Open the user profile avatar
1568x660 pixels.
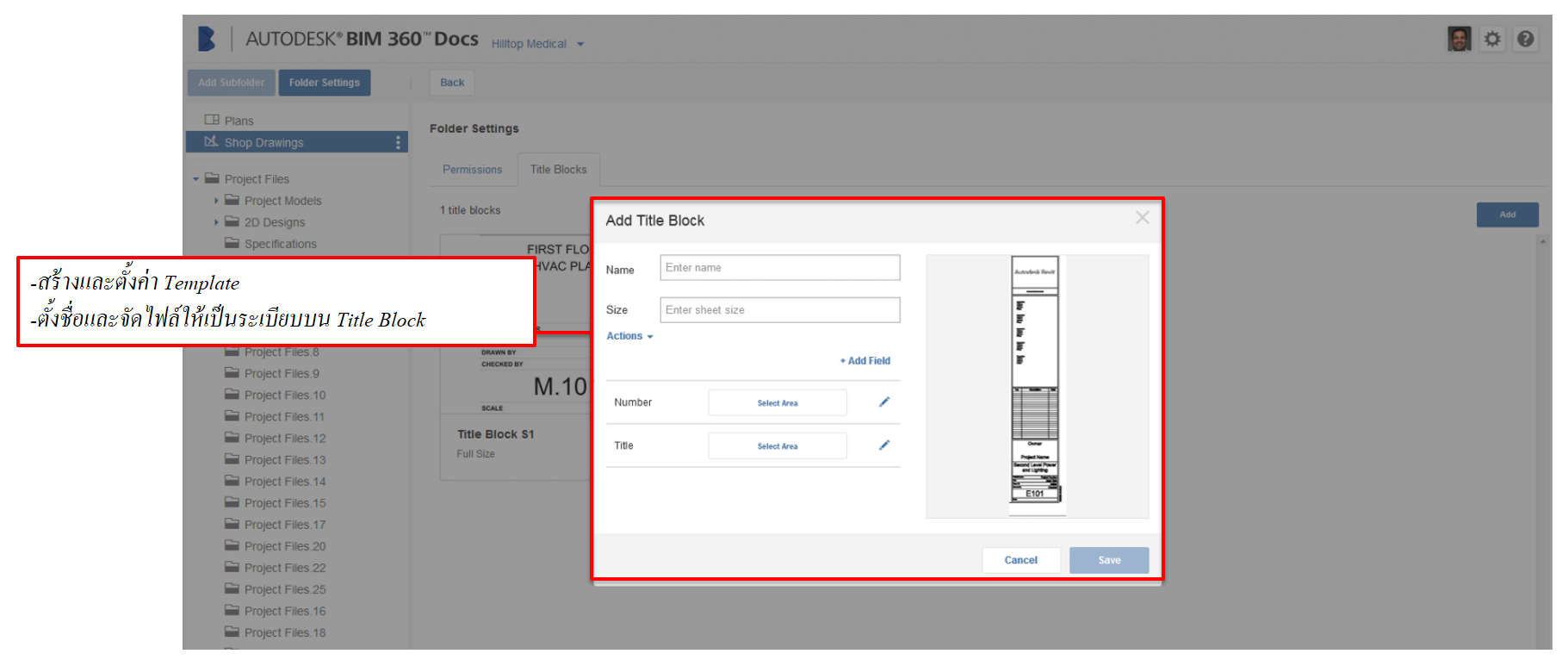click(x=1459, y=39)
